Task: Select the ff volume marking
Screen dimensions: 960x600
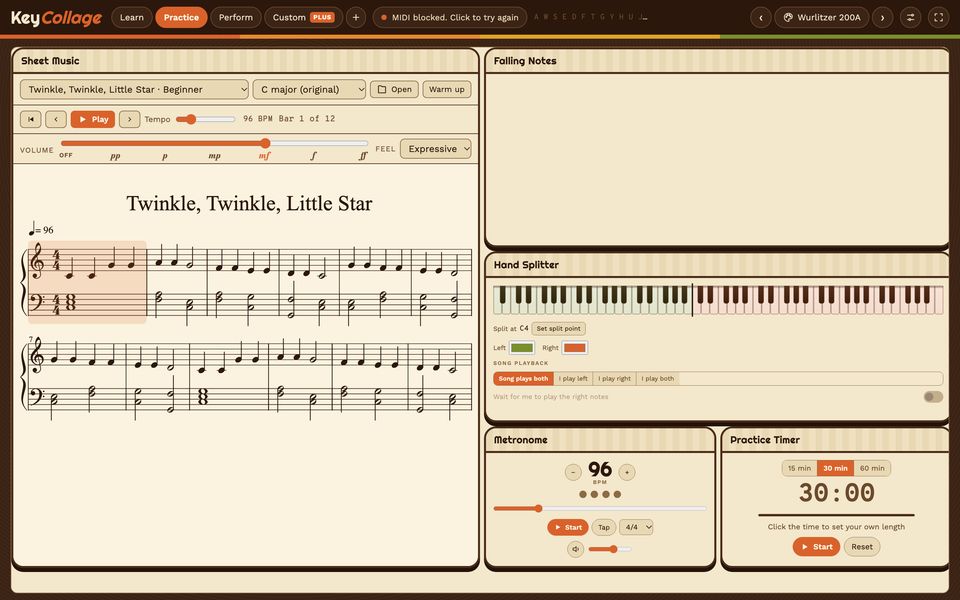Action: click(x=362, y=156)
